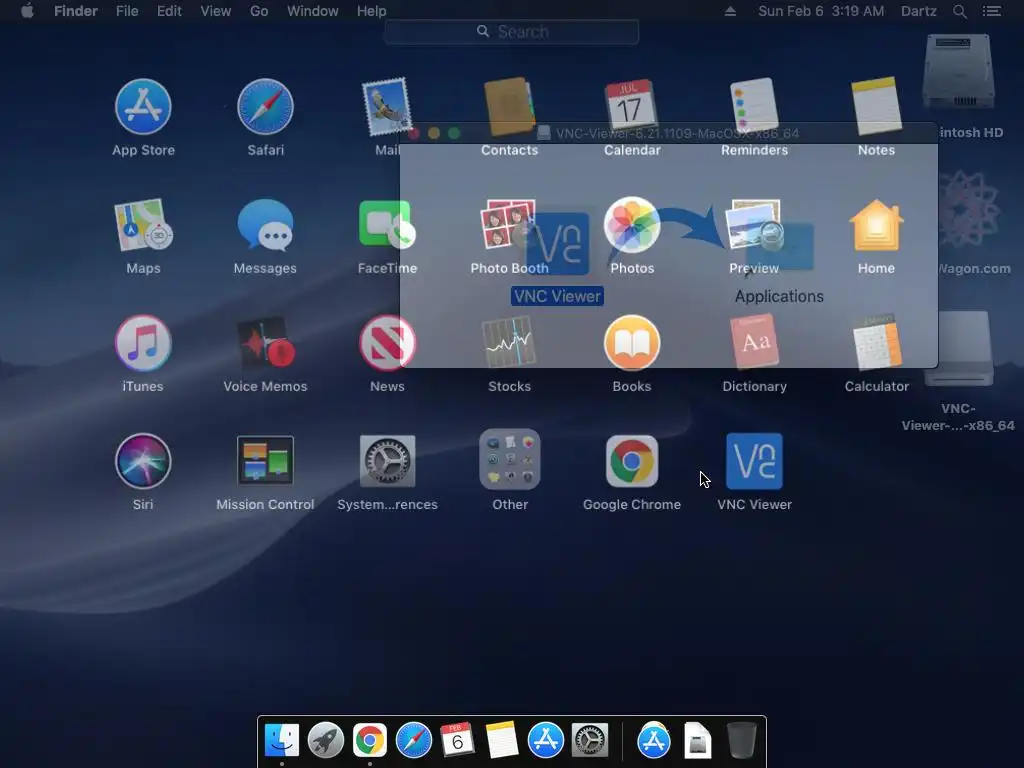Click the Launchpad rocket in Dock
Screen dimensions: 1024x768
pos(325,740)
